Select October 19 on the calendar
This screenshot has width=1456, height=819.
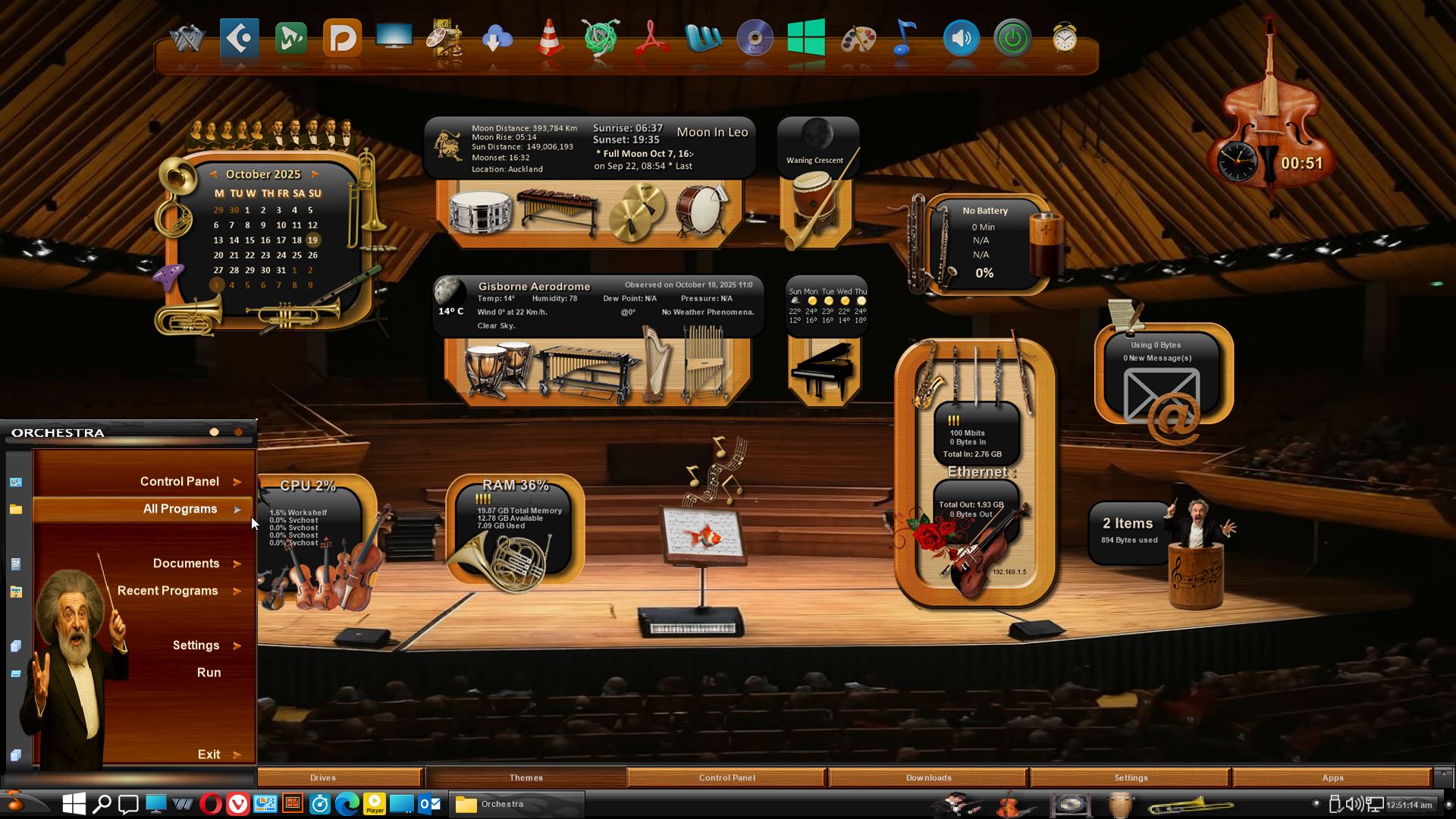tap(312, 240)
